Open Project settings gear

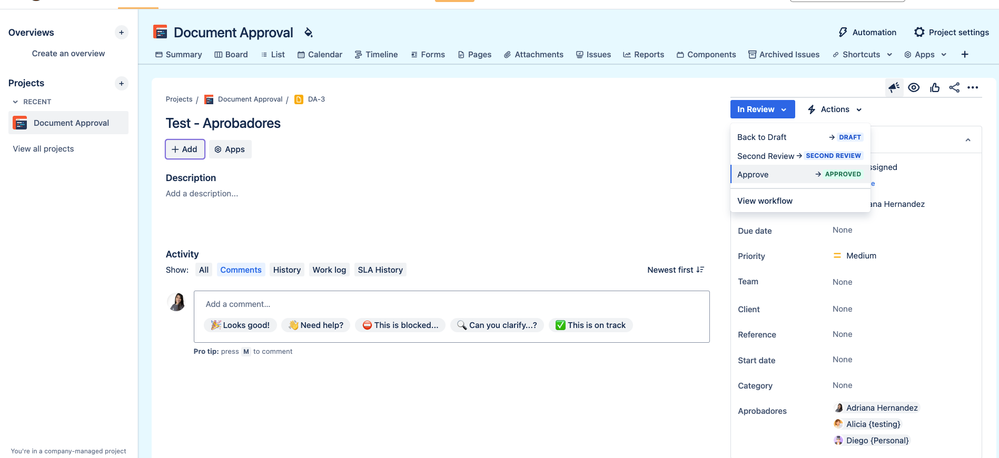(951, 32)
